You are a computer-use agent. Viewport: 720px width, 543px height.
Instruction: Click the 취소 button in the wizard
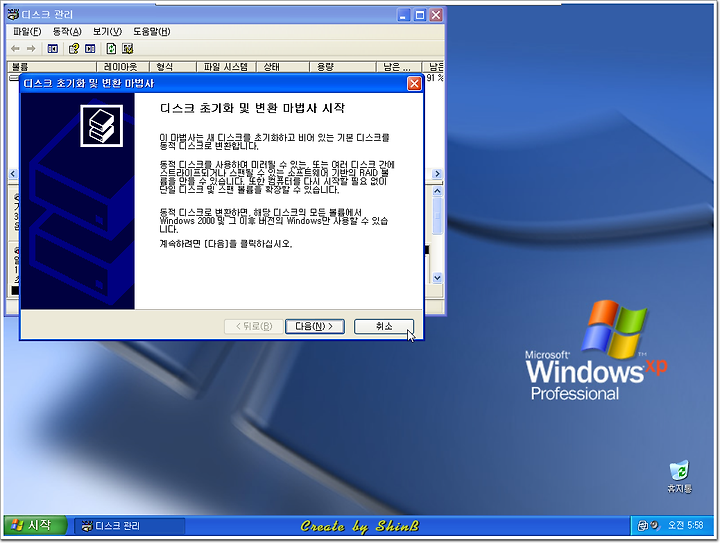tap(384, 326)
